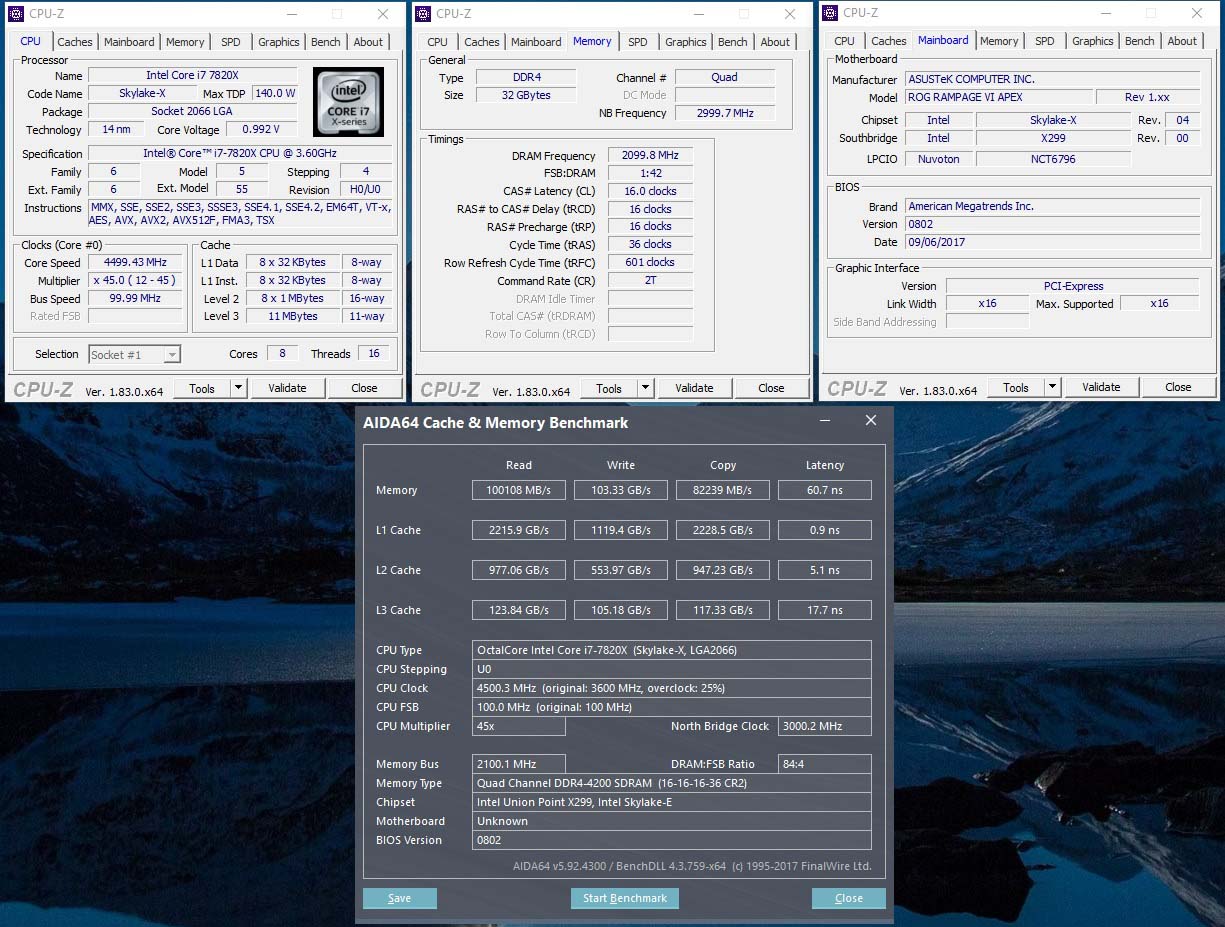
Task: Go to the About tab in the Processor window
Action: click(x=368, y=42)
